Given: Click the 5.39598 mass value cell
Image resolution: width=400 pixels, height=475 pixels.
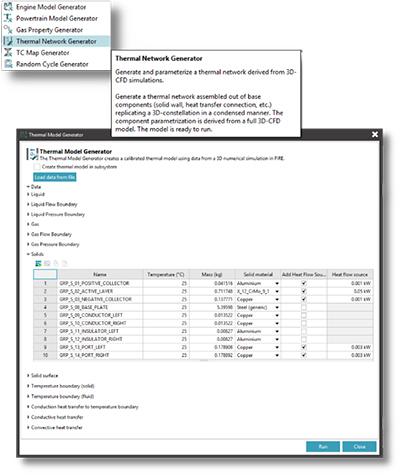Looking at the screenshot, I should click(x=212, y=307).
